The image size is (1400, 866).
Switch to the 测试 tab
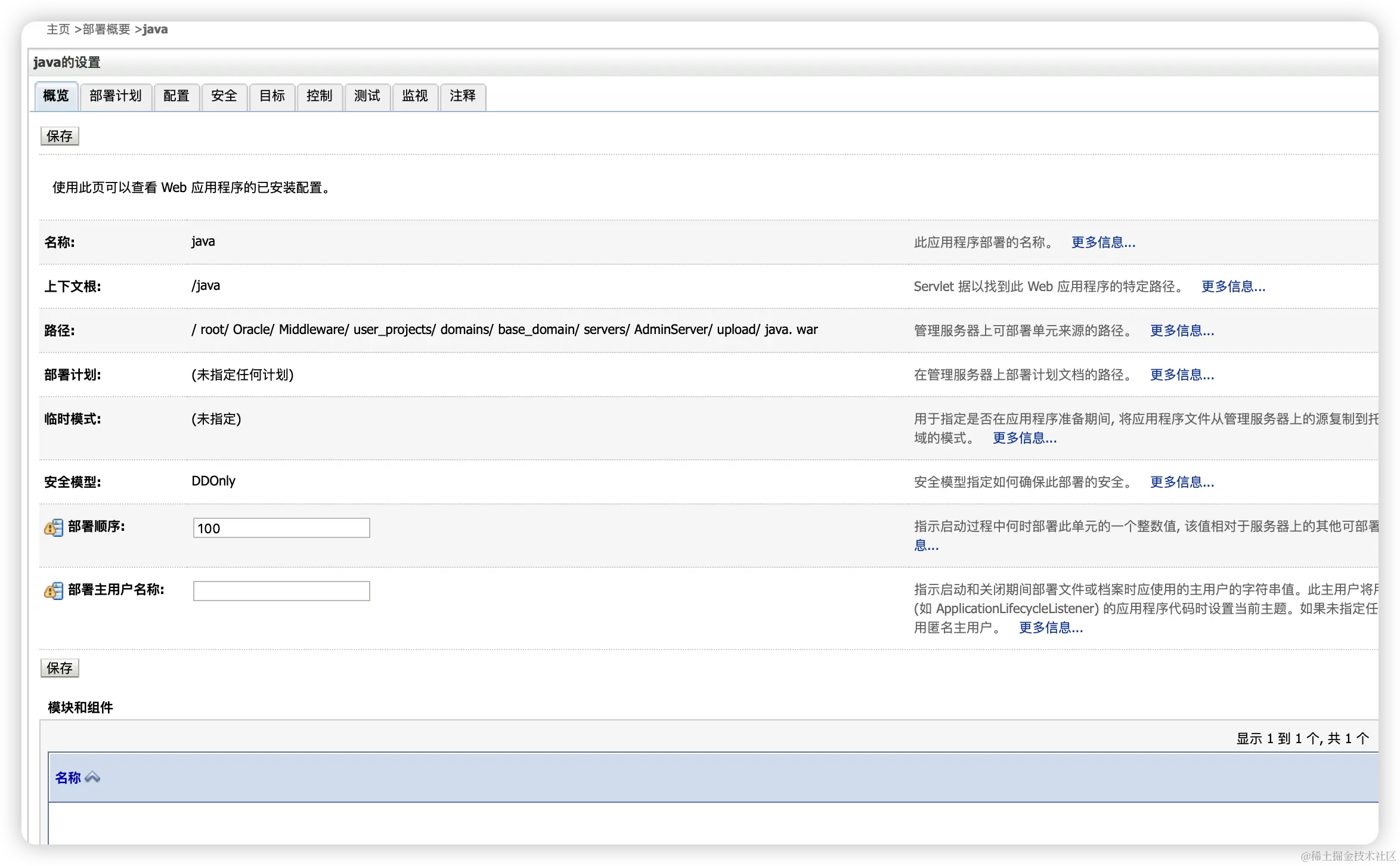click(x=367, y=96)
